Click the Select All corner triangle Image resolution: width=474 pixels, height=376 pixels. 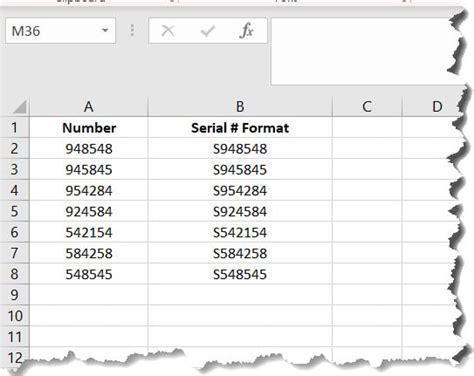19,107
